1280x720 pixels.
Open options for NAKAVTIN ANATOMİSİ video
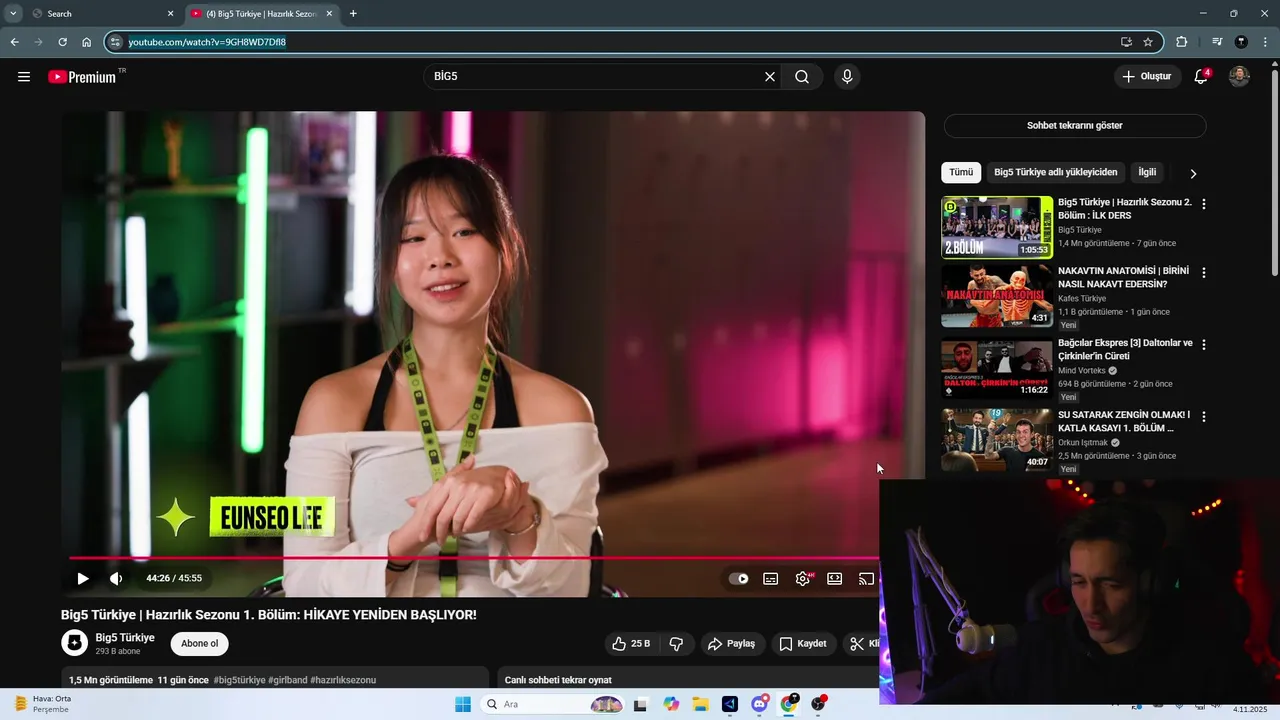[1204, 272]
